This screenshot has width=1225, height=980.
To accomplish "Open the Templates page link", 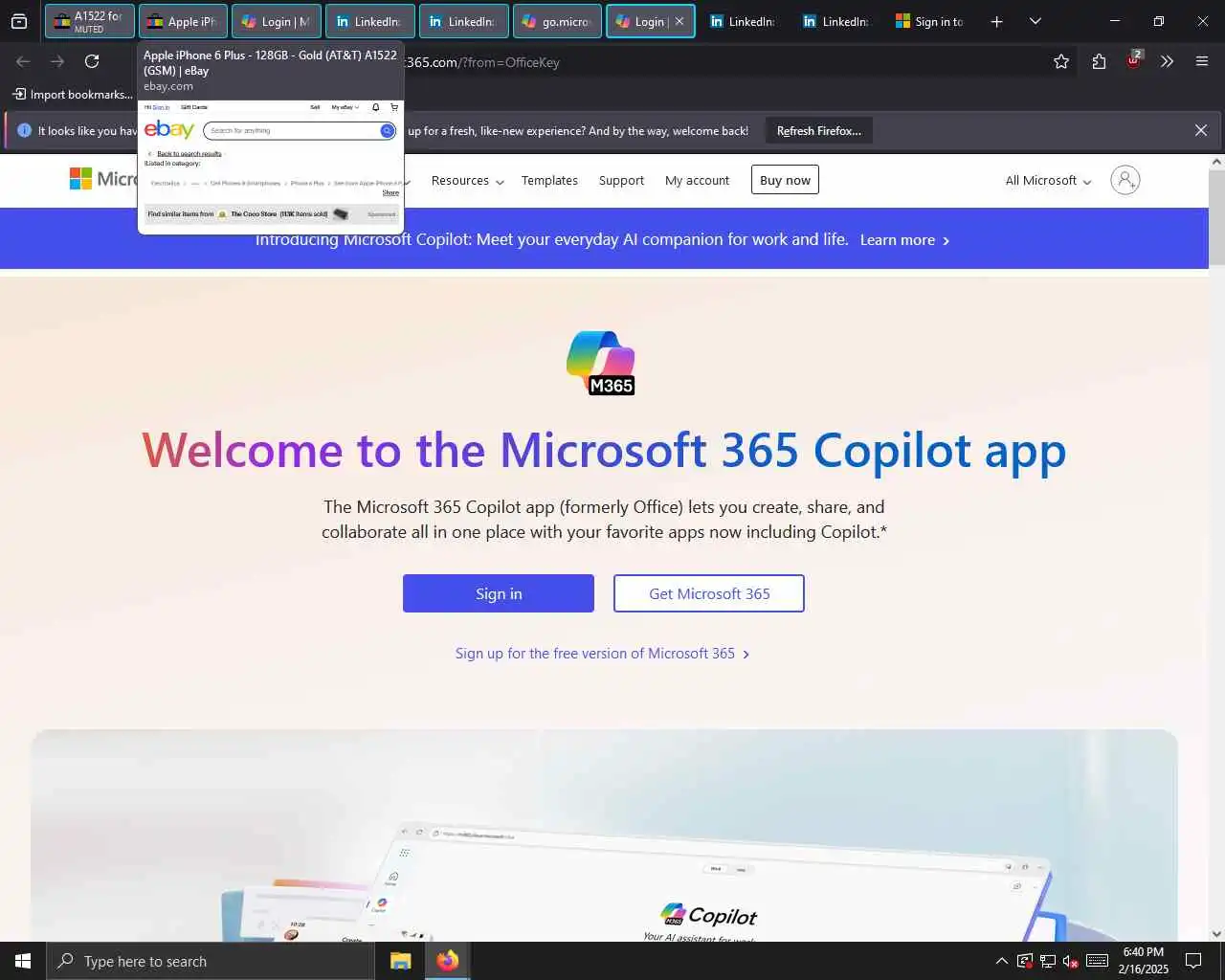I will pos(549,180).
